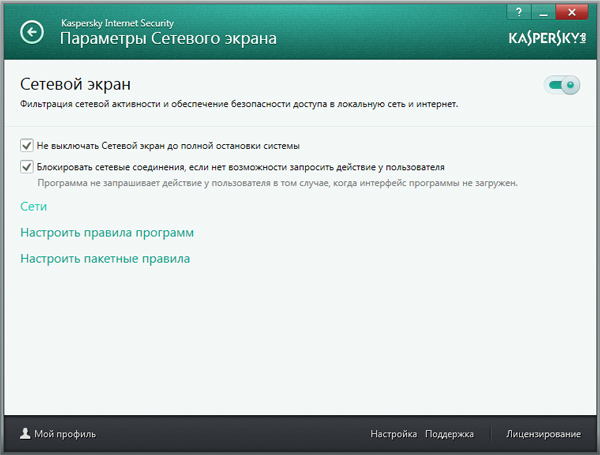
Task: Open the Сети link
Action: 34,207
